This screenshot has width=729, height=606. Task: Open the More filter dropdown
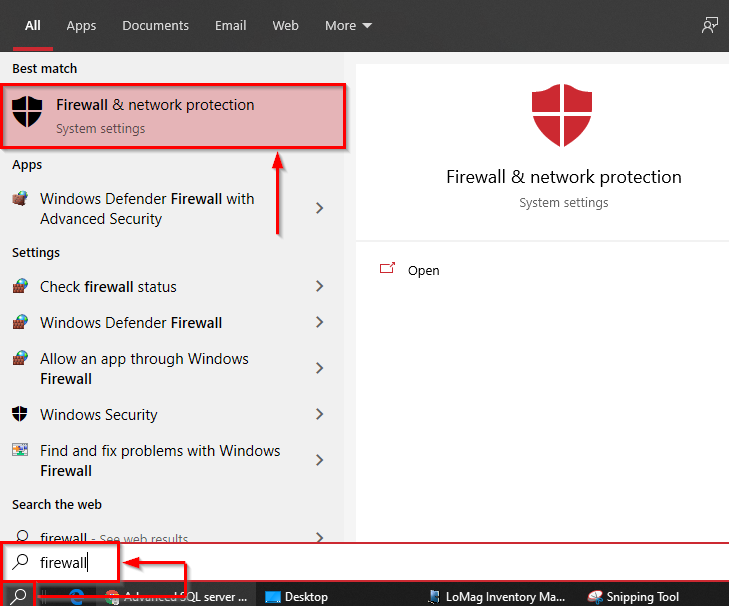click(x=348, y=26)
